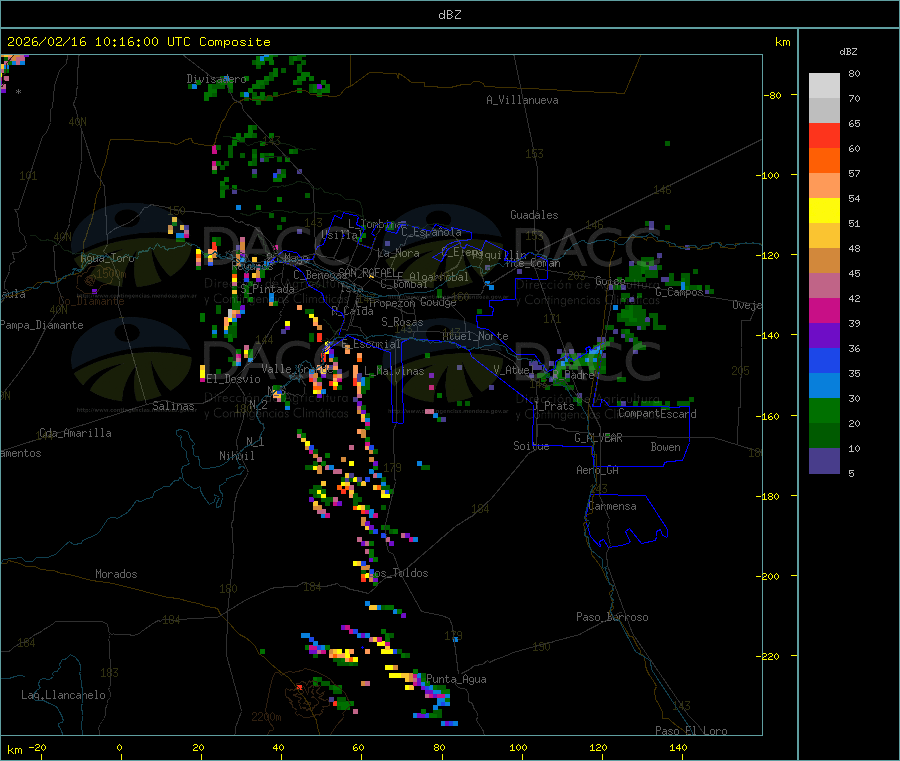Click the '100' tick on the horizontal km axis

point(518,747)
